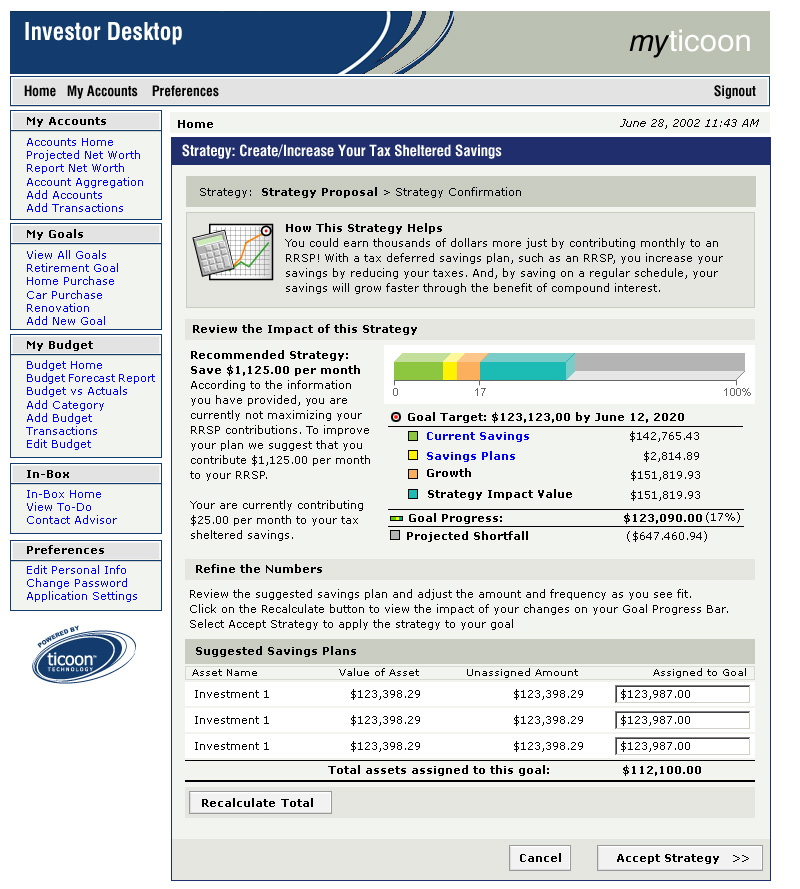Viewport: 800px width, 889px height.
Task: Click the yellow Savings Plans legend square
Action: pyautogui.click(x=413, y=456)
